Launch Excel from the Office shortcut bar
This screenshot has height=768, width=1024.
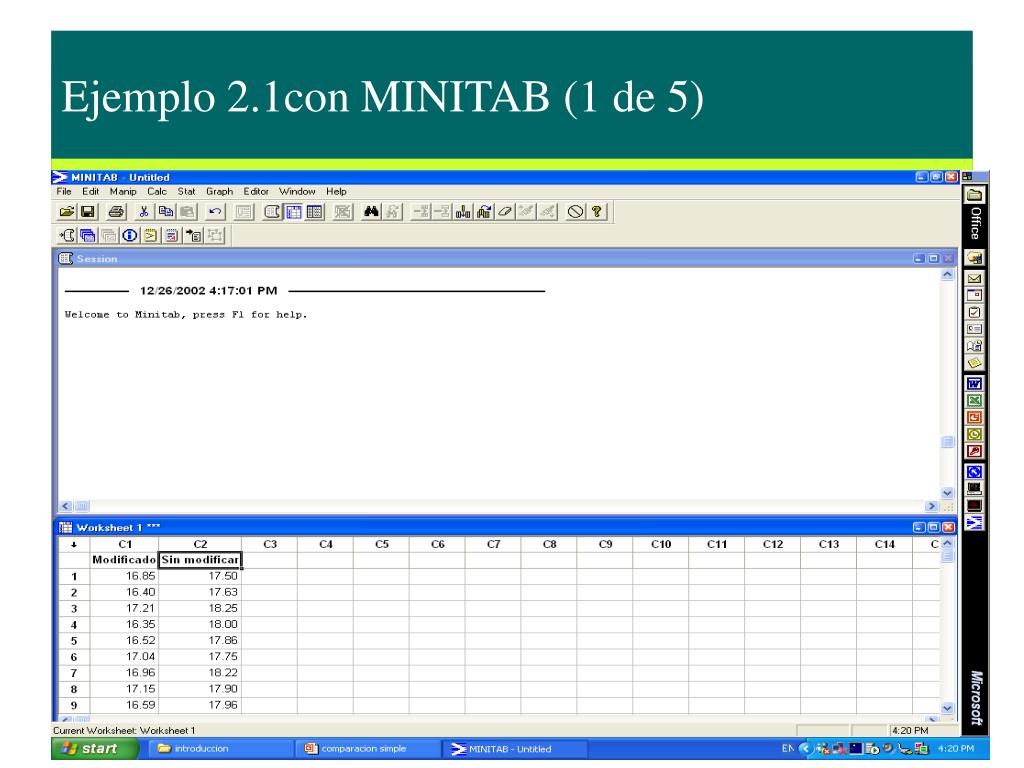[x=974, y=401]
